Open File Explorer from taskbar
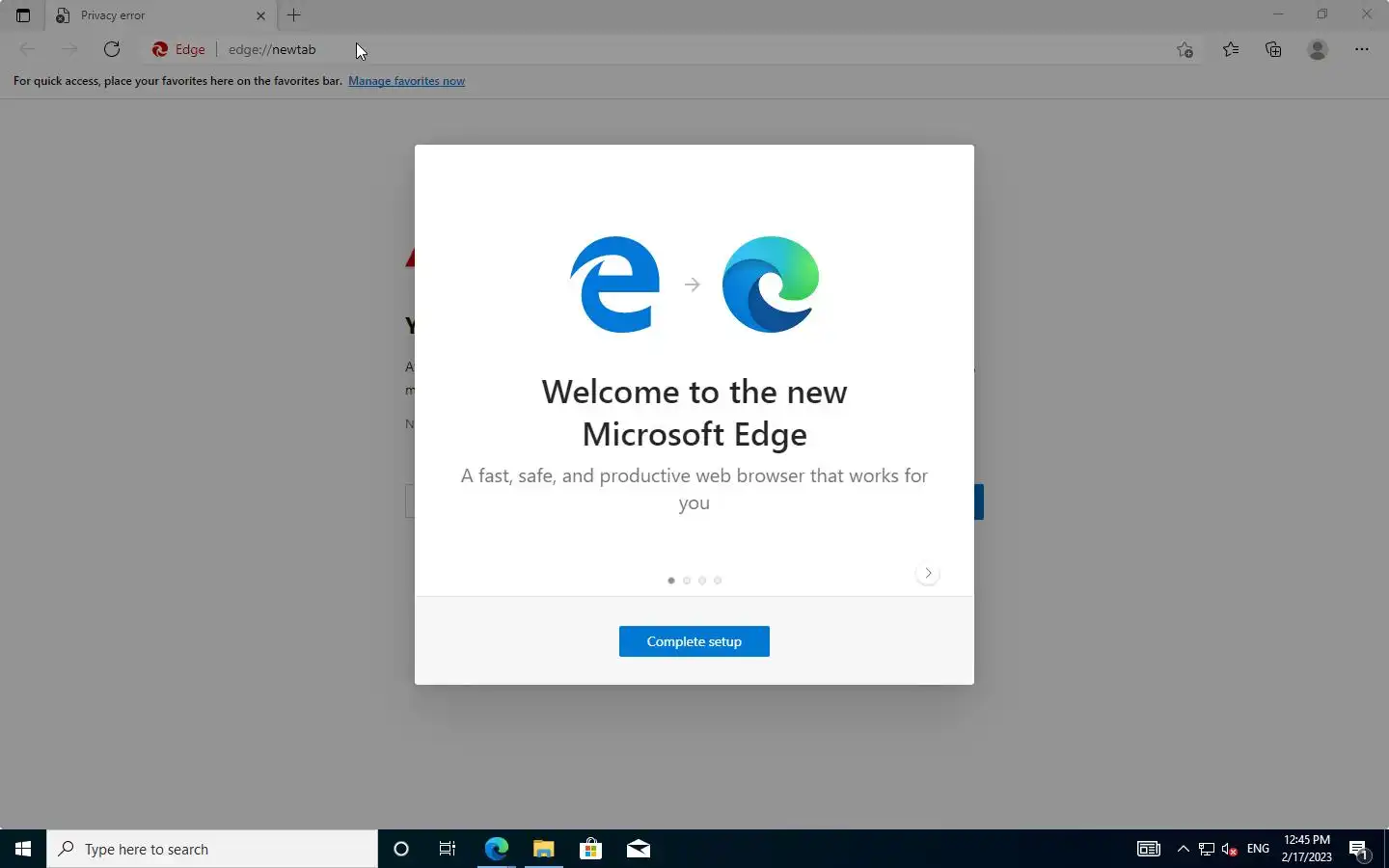The width and height of the screenshot is (1389, 868). (x=543, y=849)
